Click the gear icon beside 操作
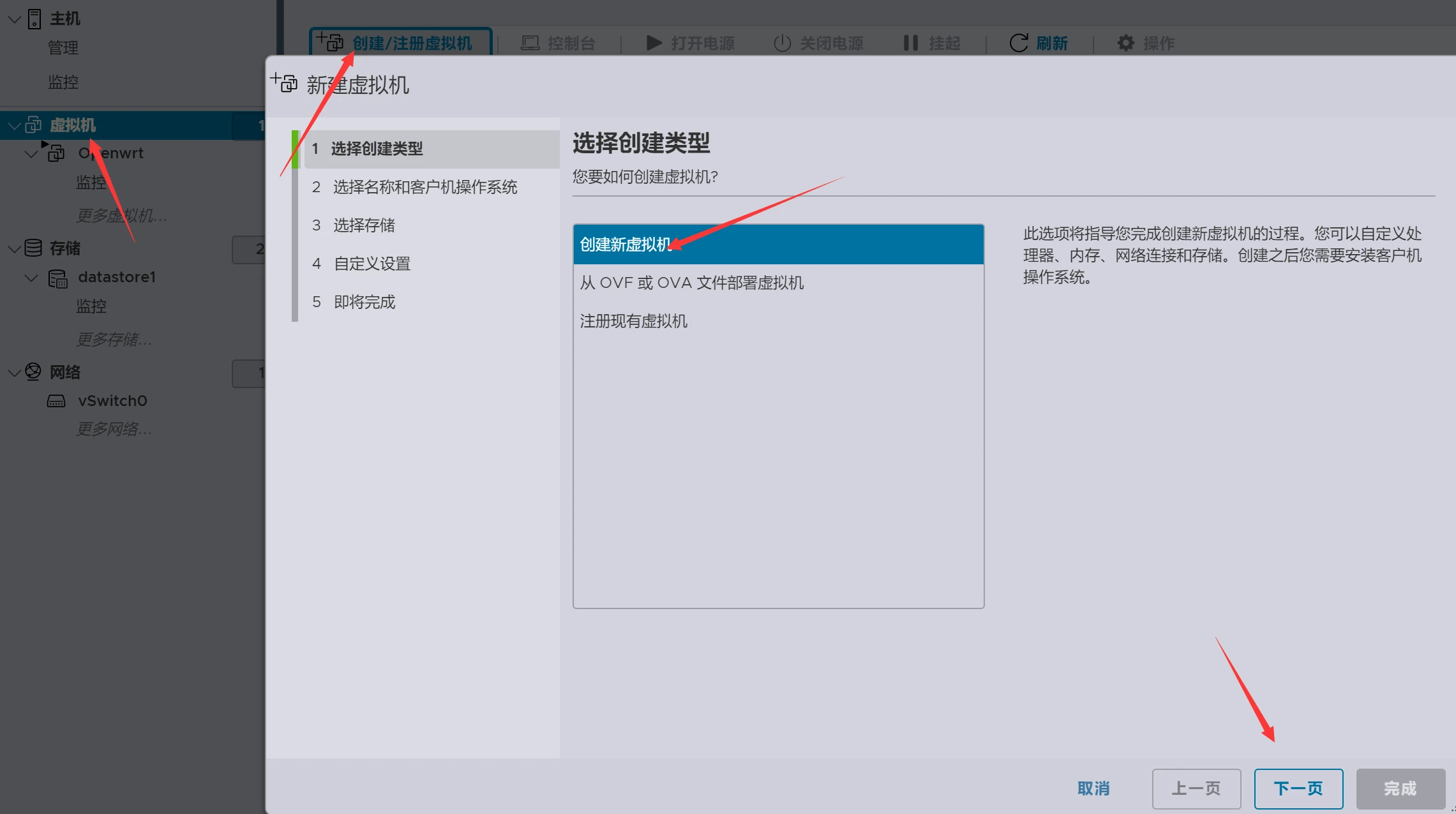This screenshot has height=814, width=1456. pos(1126,43)
